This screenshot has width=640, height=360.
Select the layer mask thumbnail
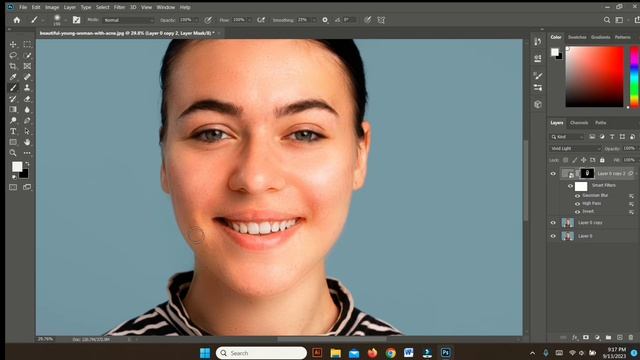click(x=587, y=173)
